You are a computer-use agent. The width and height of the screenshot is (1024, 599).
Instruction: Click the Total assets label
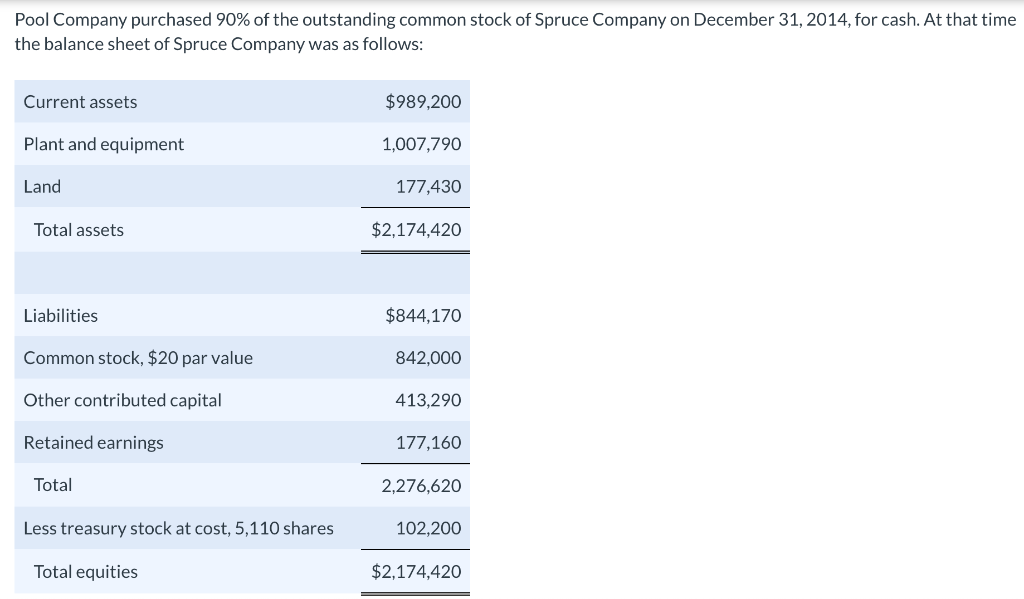pyautogui.click(x=79, y=230)
